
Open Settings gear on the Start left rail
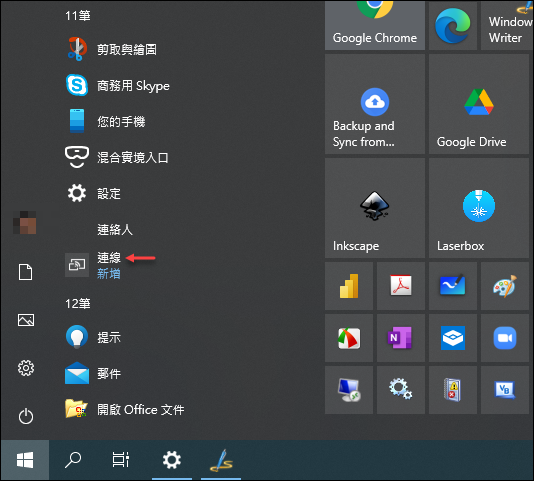point(26,368)
